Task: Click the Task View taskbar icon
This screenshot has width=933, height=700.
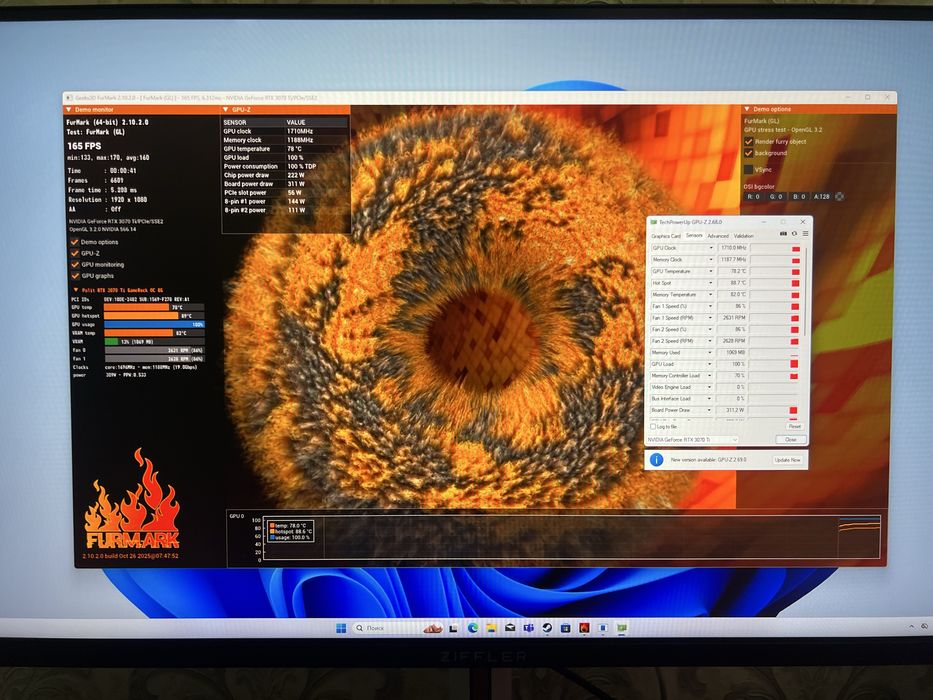Action: coord(453,628)
